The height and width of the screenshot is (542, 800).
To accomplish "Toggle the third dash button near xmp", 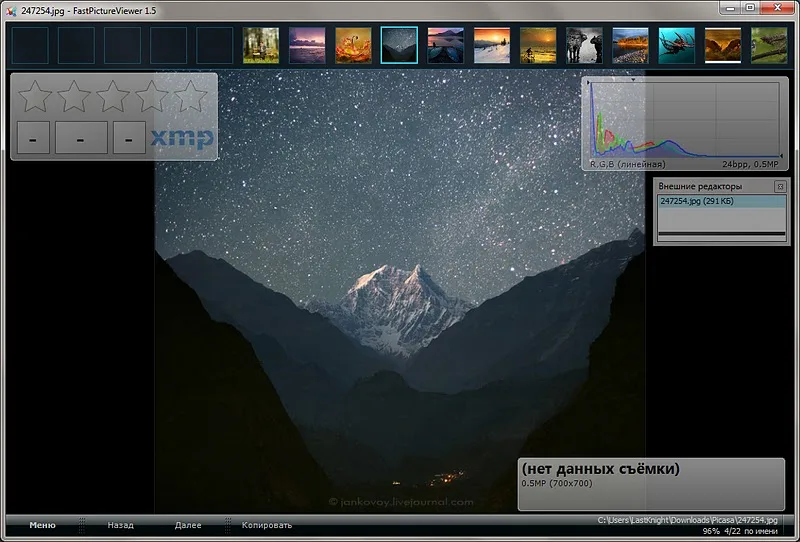I will pos(129,137).
